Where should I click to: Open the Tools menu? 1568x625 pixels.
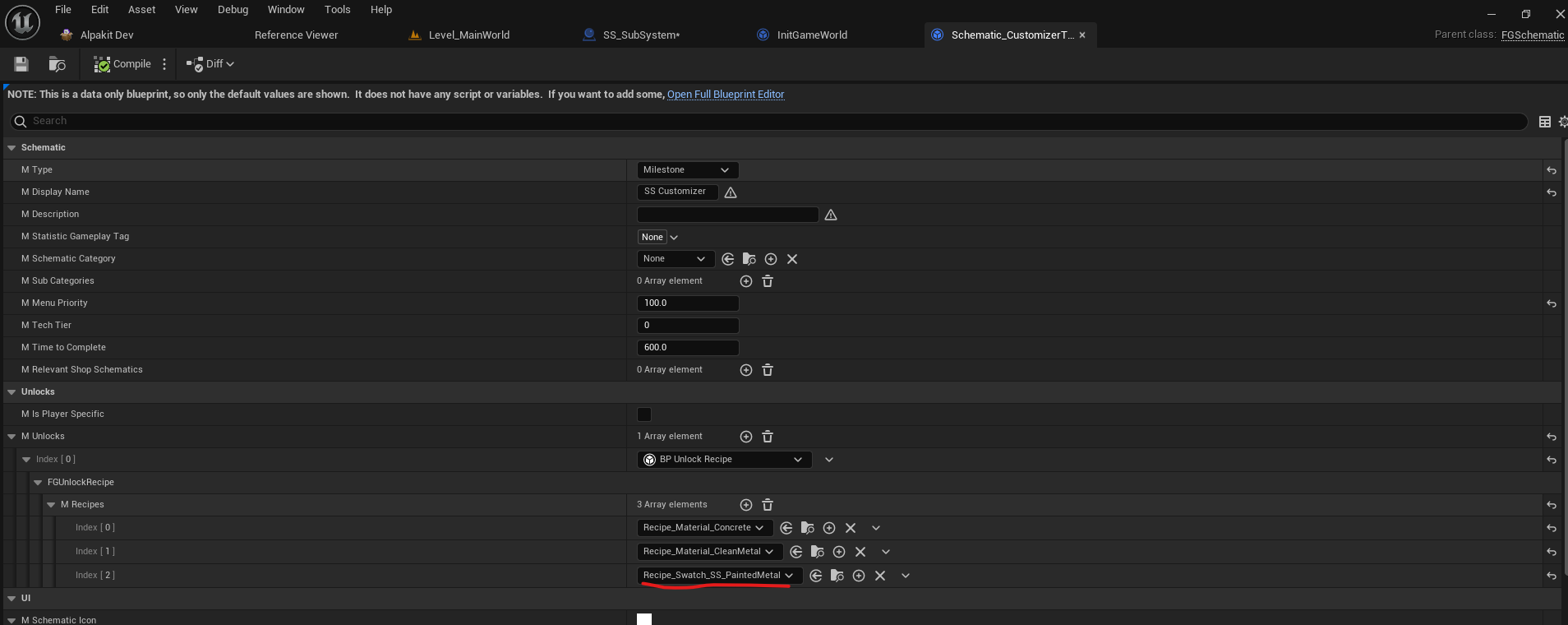[337, 10]
